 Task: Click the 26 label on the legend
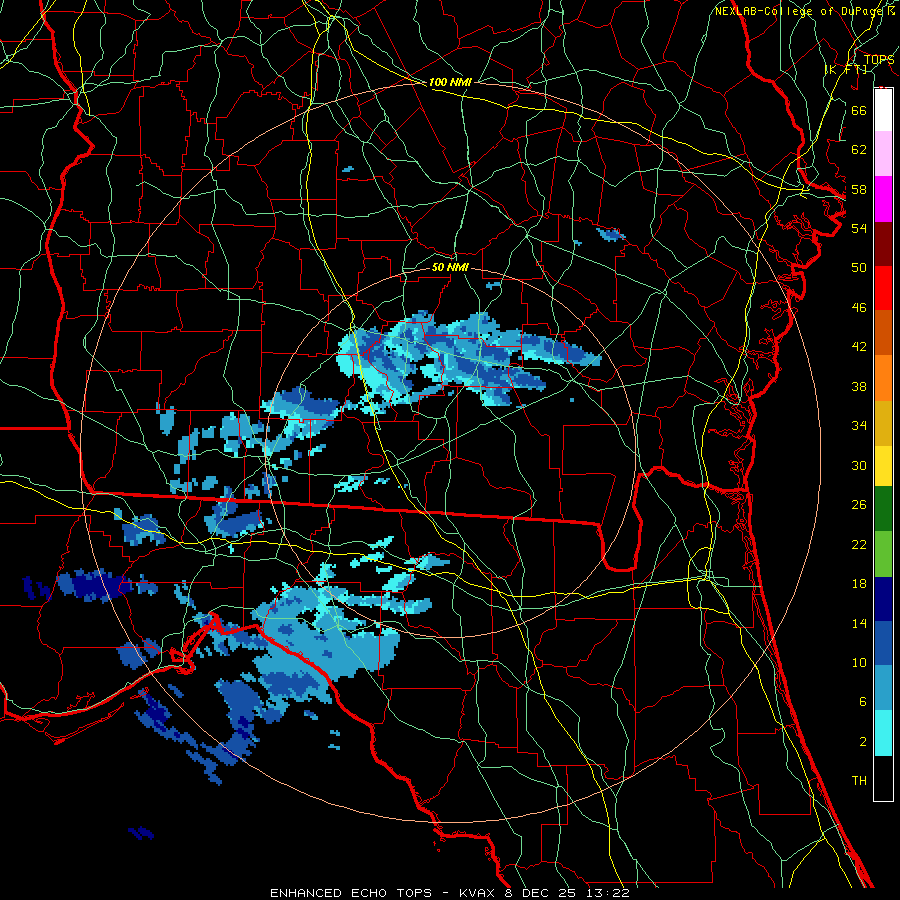click(859, 505)
